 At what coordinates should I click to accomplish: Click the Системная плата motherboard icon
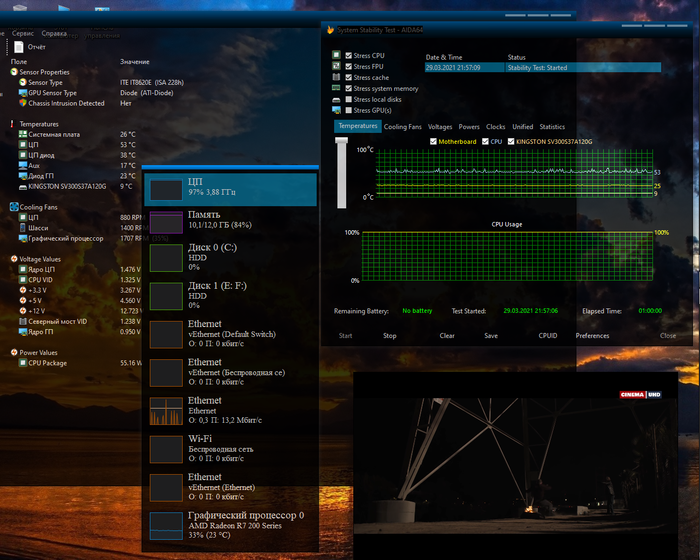coord(23,134)
